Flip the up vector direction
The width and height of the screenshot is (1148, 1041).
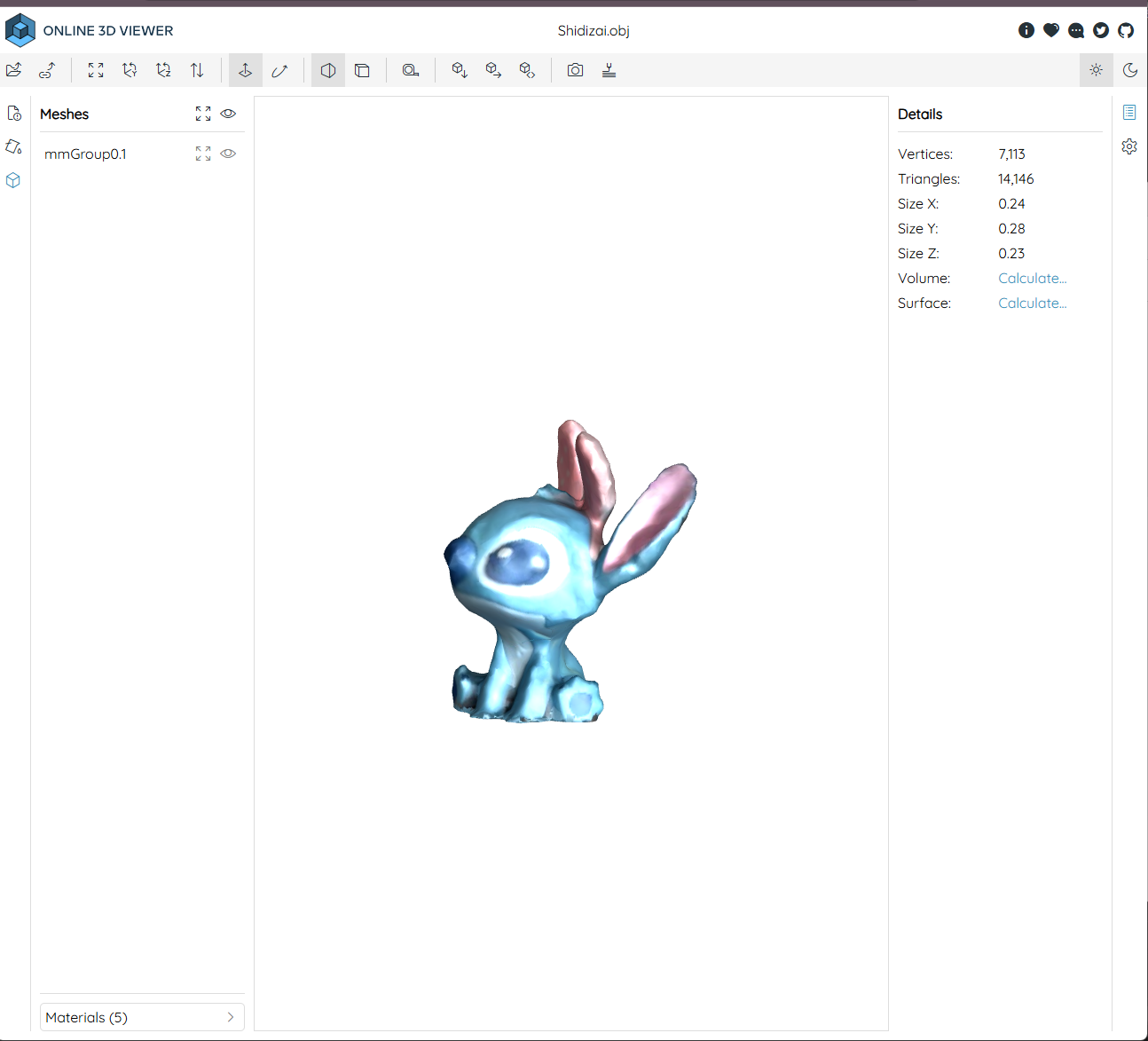pos(197,70)
